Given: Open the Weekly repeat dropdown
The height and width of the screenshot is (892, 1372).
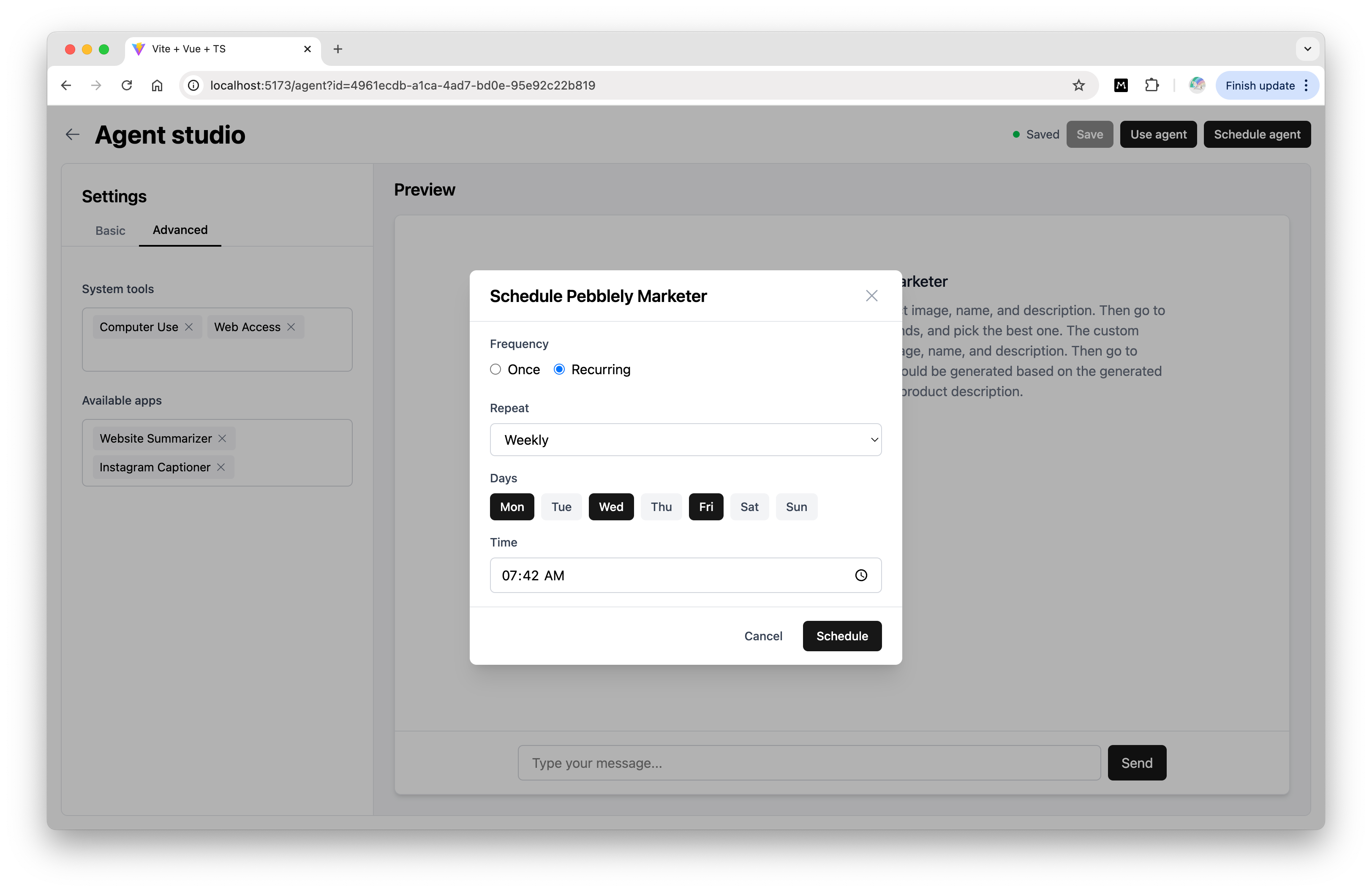Looking at the screenshot, I should click(x=685, y=440).
